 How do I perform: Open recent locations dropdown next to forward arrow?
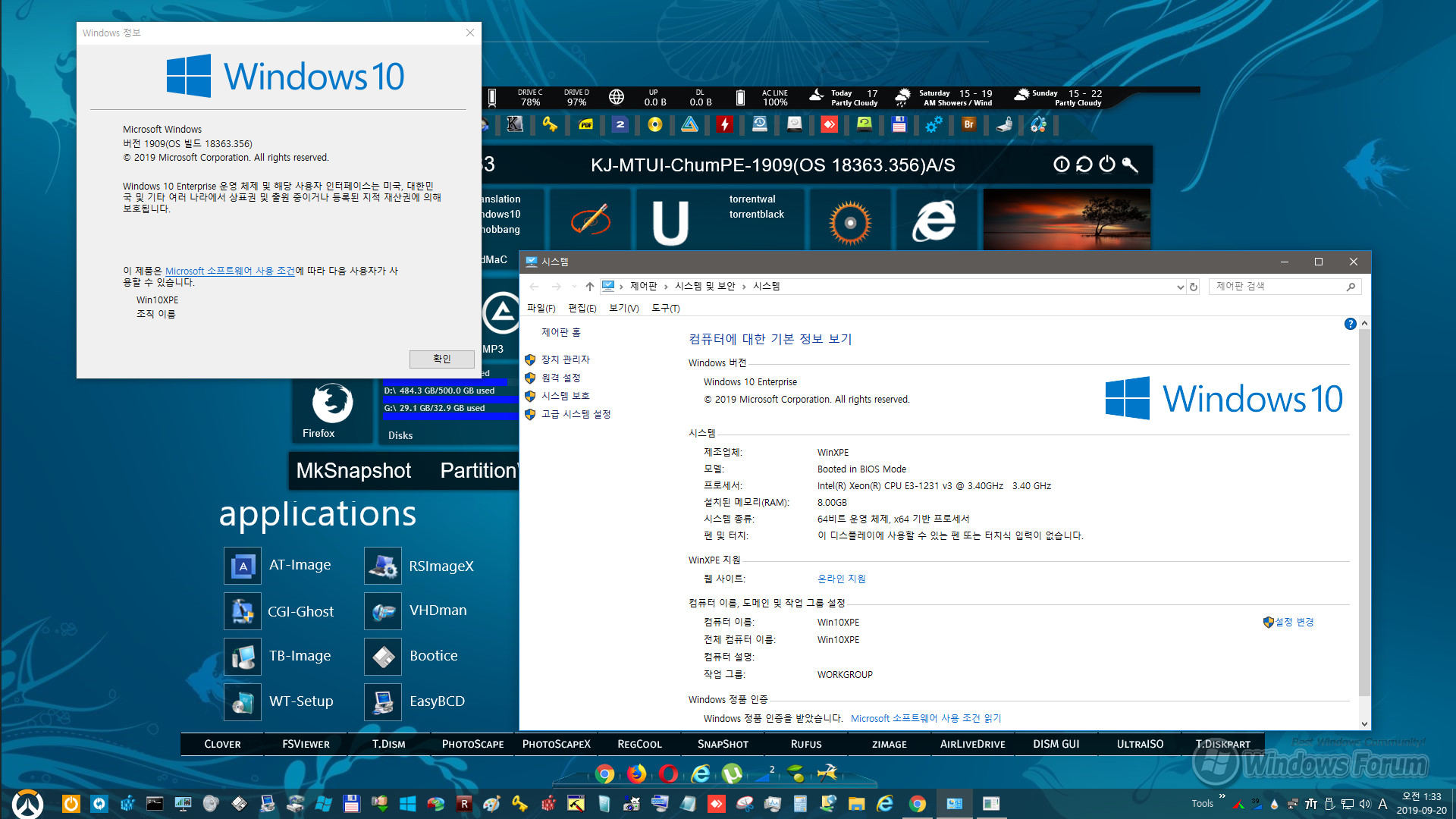(x=574, y=287)
